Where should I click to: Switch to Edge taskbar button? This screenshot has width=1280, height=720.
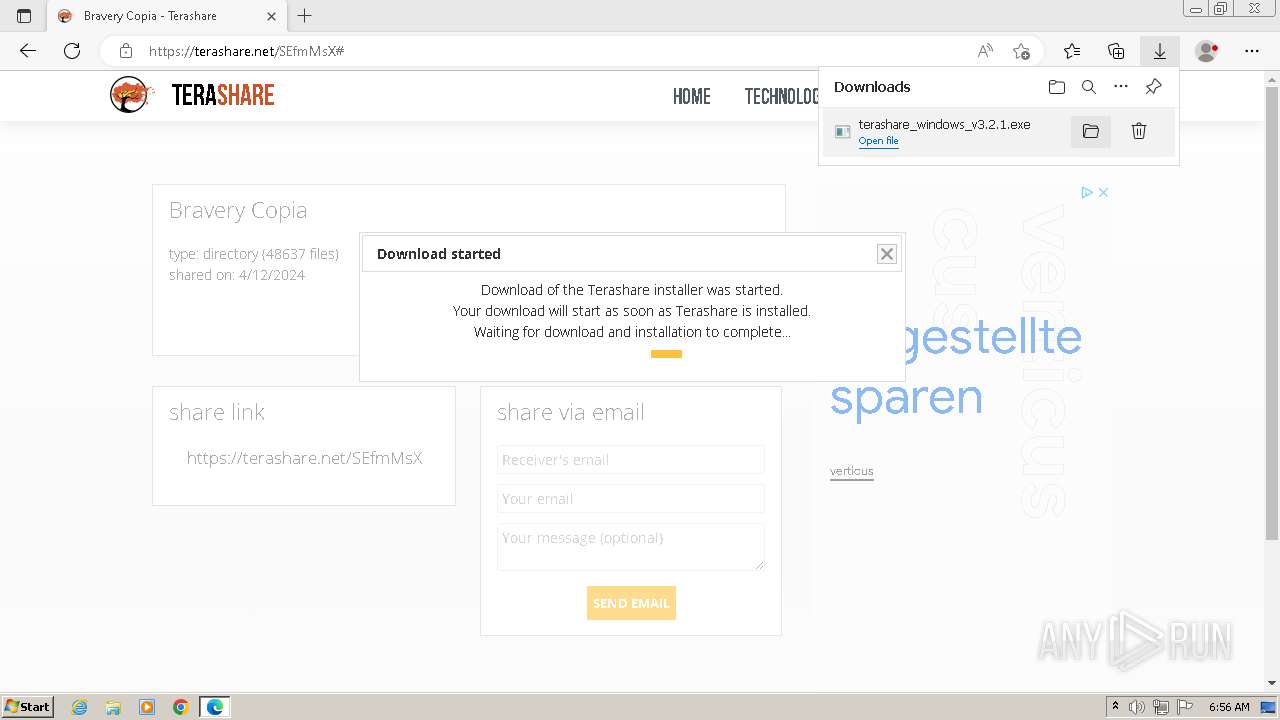(215, 707)
